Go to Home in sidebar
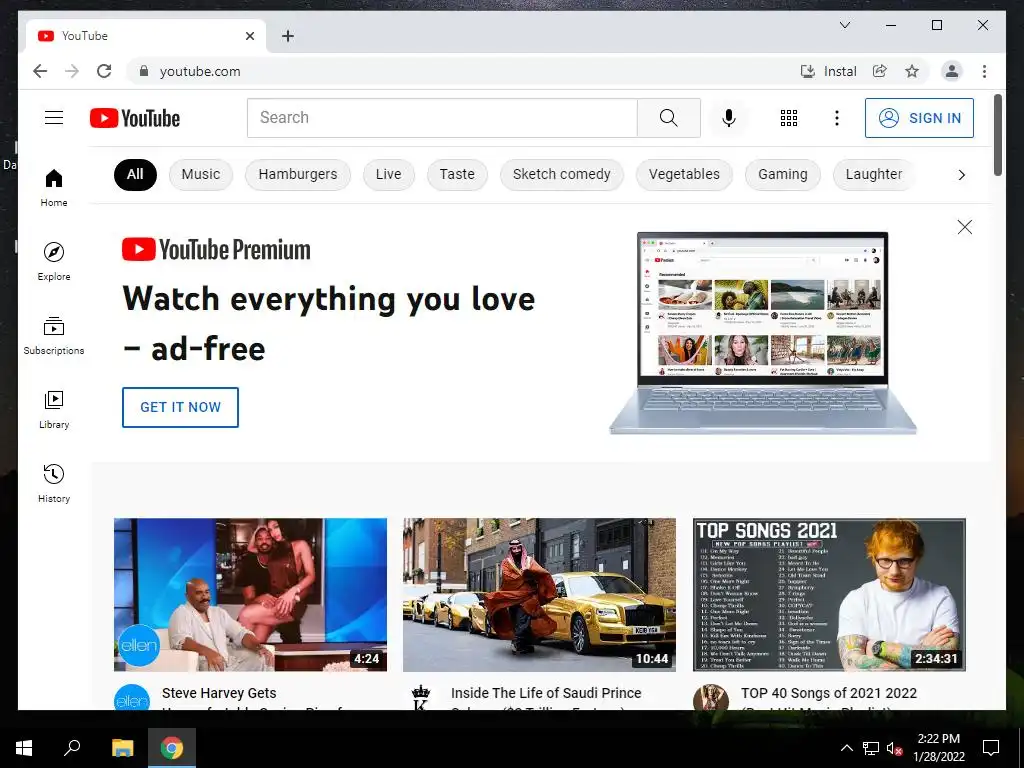1024x768 pixels. tap(54, 188)
